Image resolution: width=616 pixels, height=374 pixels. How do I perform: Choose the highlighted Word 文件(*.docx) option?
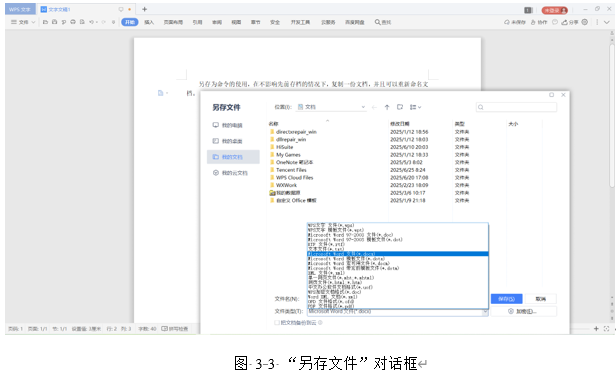tap(398, 254)
